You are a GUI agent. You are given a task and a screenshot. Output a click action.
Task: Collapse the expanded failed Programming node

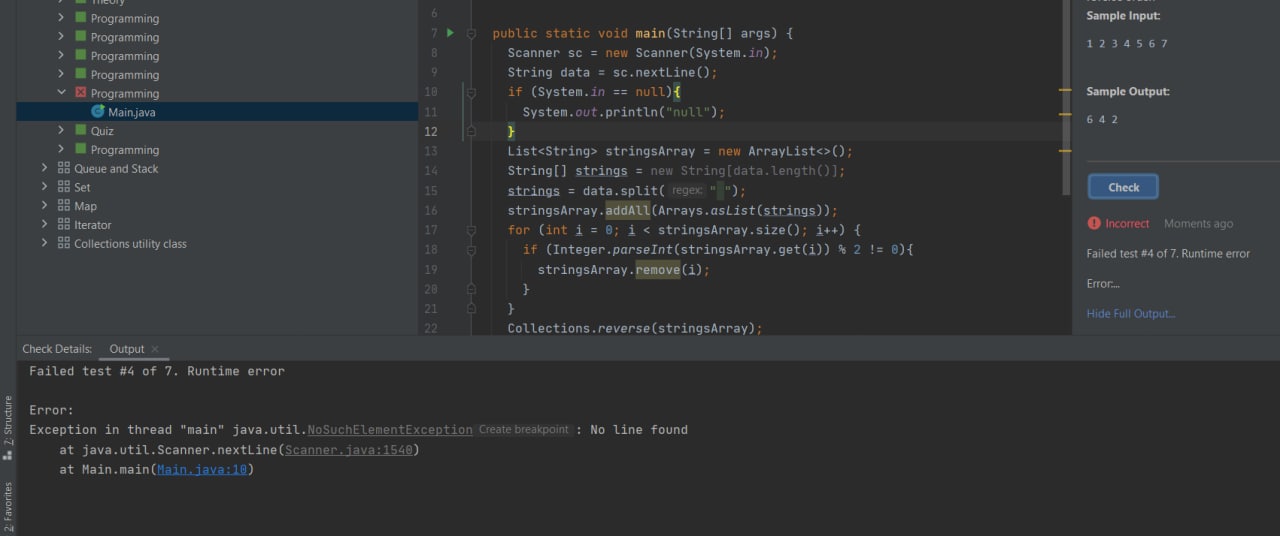[x=62, y=93]
